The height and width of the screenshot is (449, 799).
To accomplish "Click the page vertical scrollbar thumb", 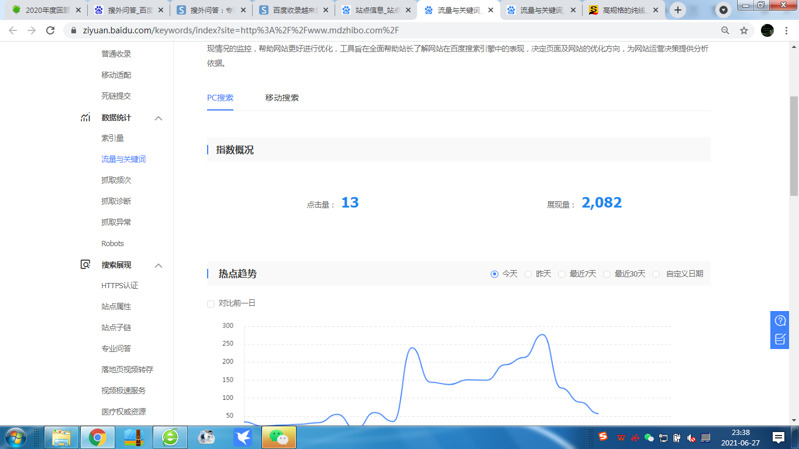I will coord(794,145).
